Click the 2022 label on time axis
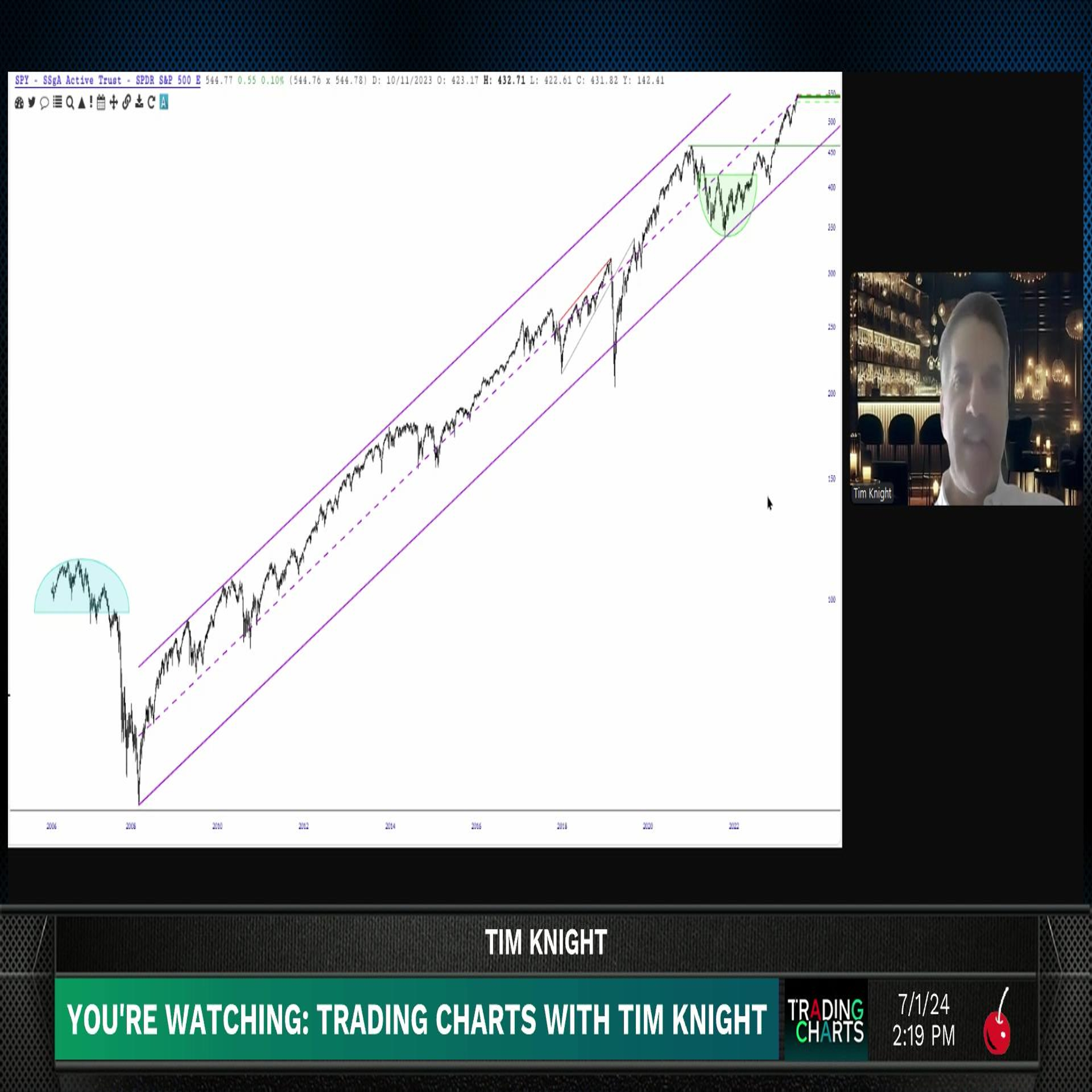The image size is (1092, 1092). click(x=734, y=826)
